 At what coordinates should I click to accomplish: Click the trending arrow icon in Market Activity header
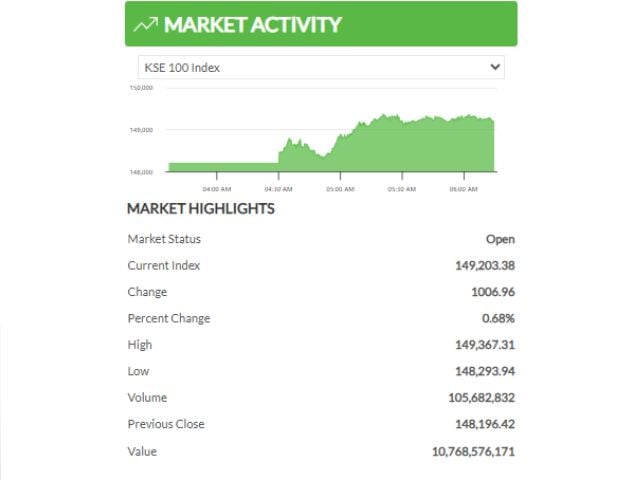coord(145,24)
